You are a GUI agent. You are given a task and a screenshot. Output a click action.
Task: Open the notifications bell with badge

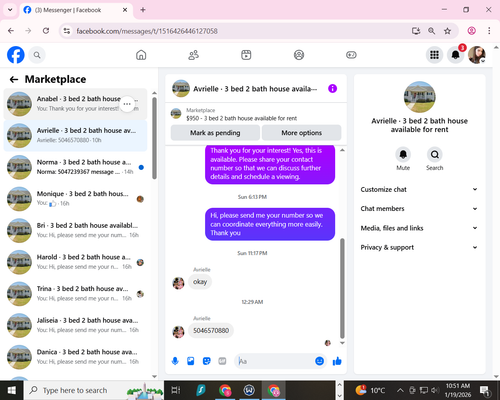tap(456, 55)
